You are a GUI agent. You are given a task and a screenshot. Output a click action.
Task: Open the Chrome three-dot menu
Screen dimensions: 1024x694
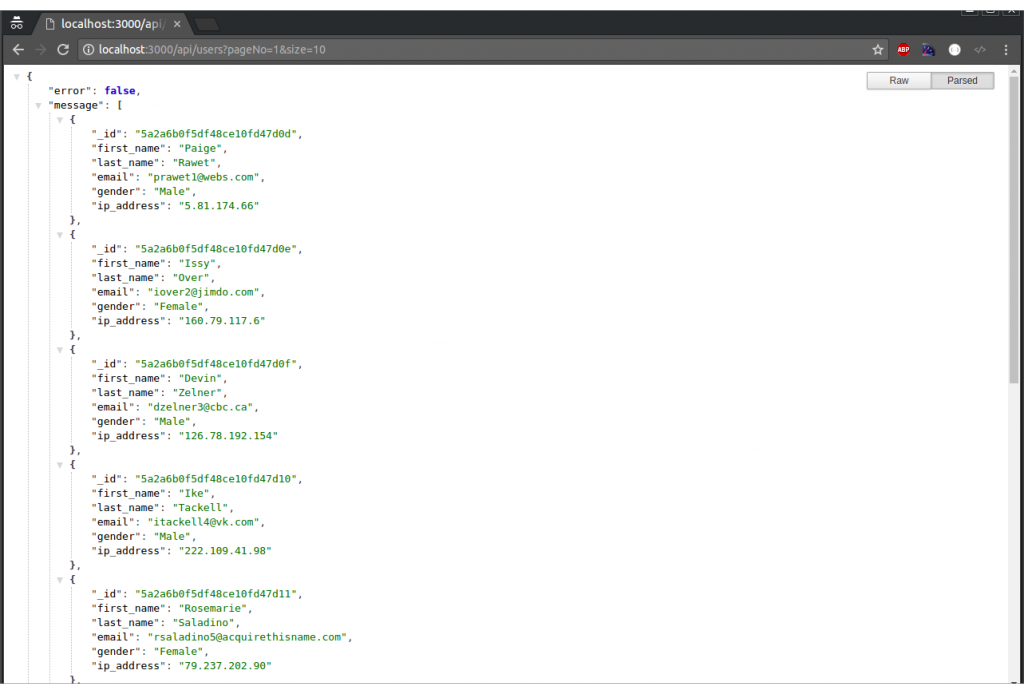click(1006, 49)
